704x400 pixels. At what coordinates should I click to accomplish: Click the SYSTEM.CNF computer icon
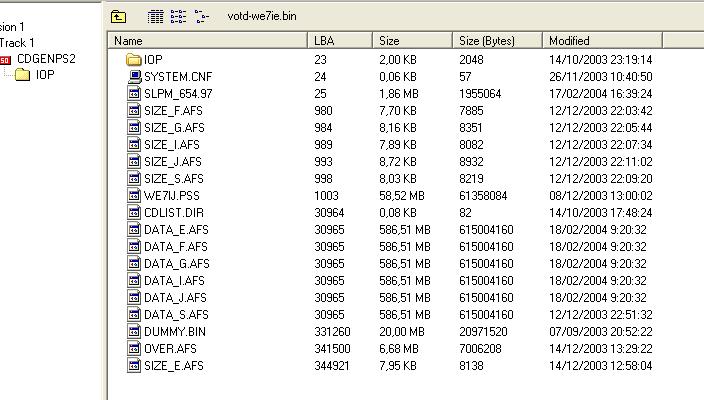(x=134, y=76)
